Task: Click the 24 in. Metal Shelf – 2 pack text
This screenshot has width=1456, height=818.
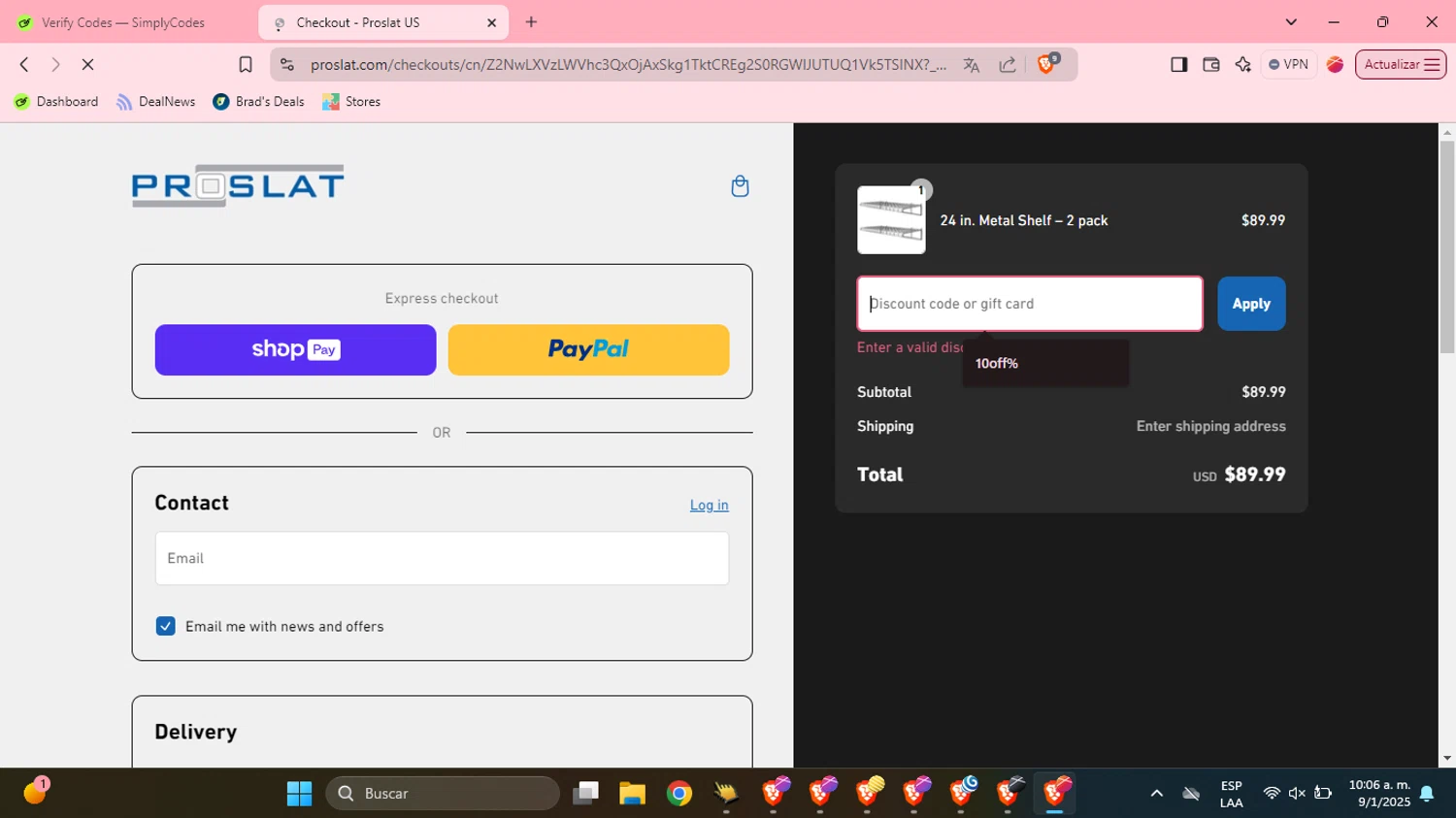Action: pos(1024,220)
